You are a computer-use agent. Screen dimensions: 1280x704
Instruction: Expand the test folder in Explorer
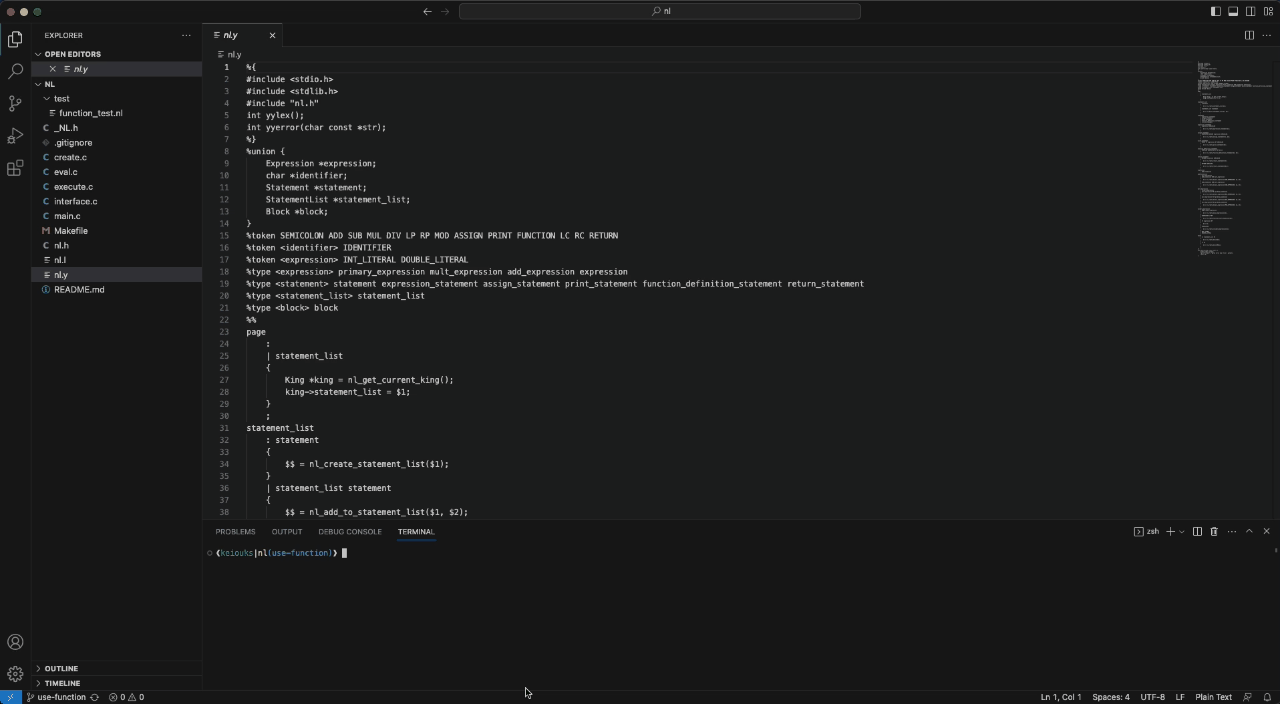62,98
